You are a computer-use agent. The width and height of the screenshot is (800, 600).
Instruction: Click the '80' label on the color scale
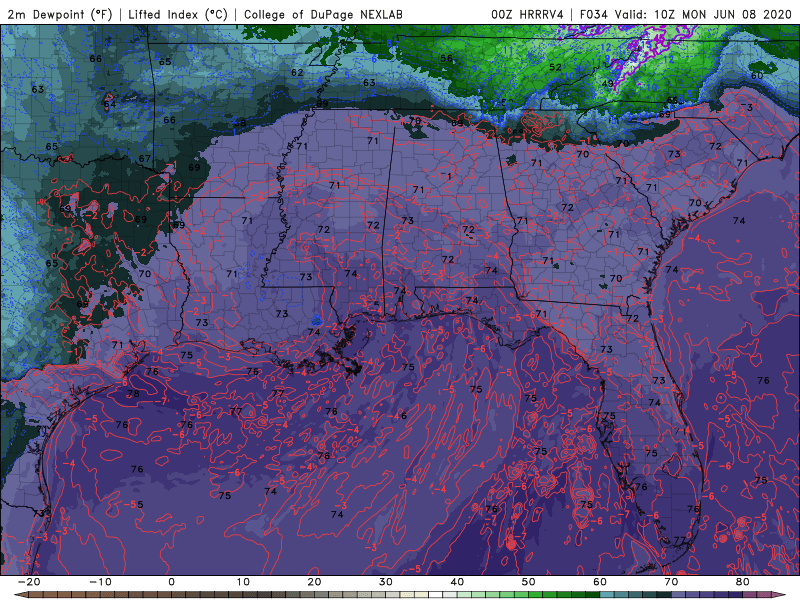[743, 582]
